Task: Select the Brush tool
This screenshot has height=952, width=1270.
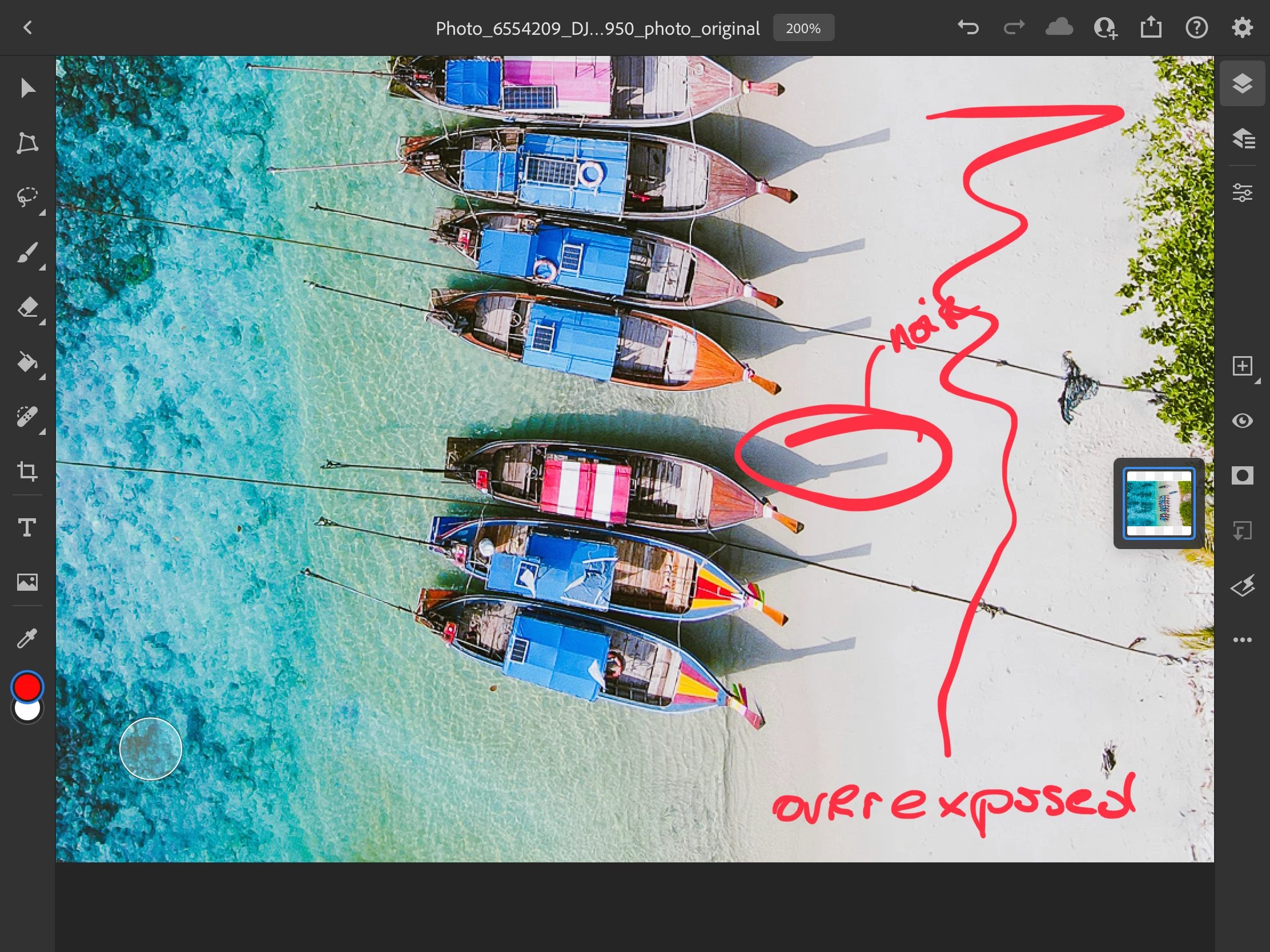Action: [27, 252]
